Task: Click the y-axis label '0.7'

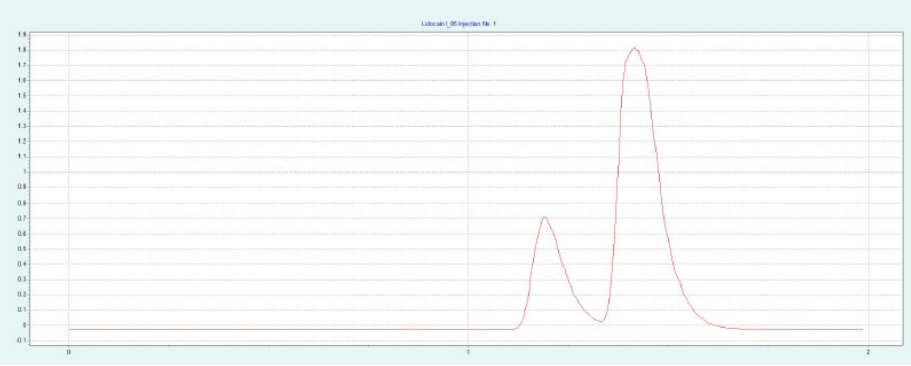Action: click(x=22, y=218)
